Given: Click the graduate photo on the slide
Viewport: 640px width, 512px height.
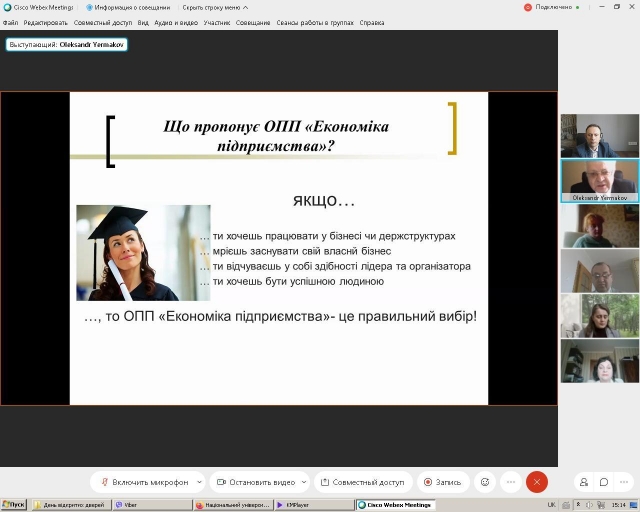Looking at the screenshot, I should 143,253.
